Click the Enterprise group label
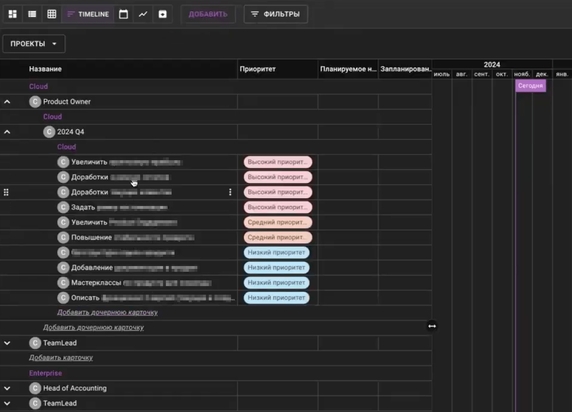 [45, 373]
